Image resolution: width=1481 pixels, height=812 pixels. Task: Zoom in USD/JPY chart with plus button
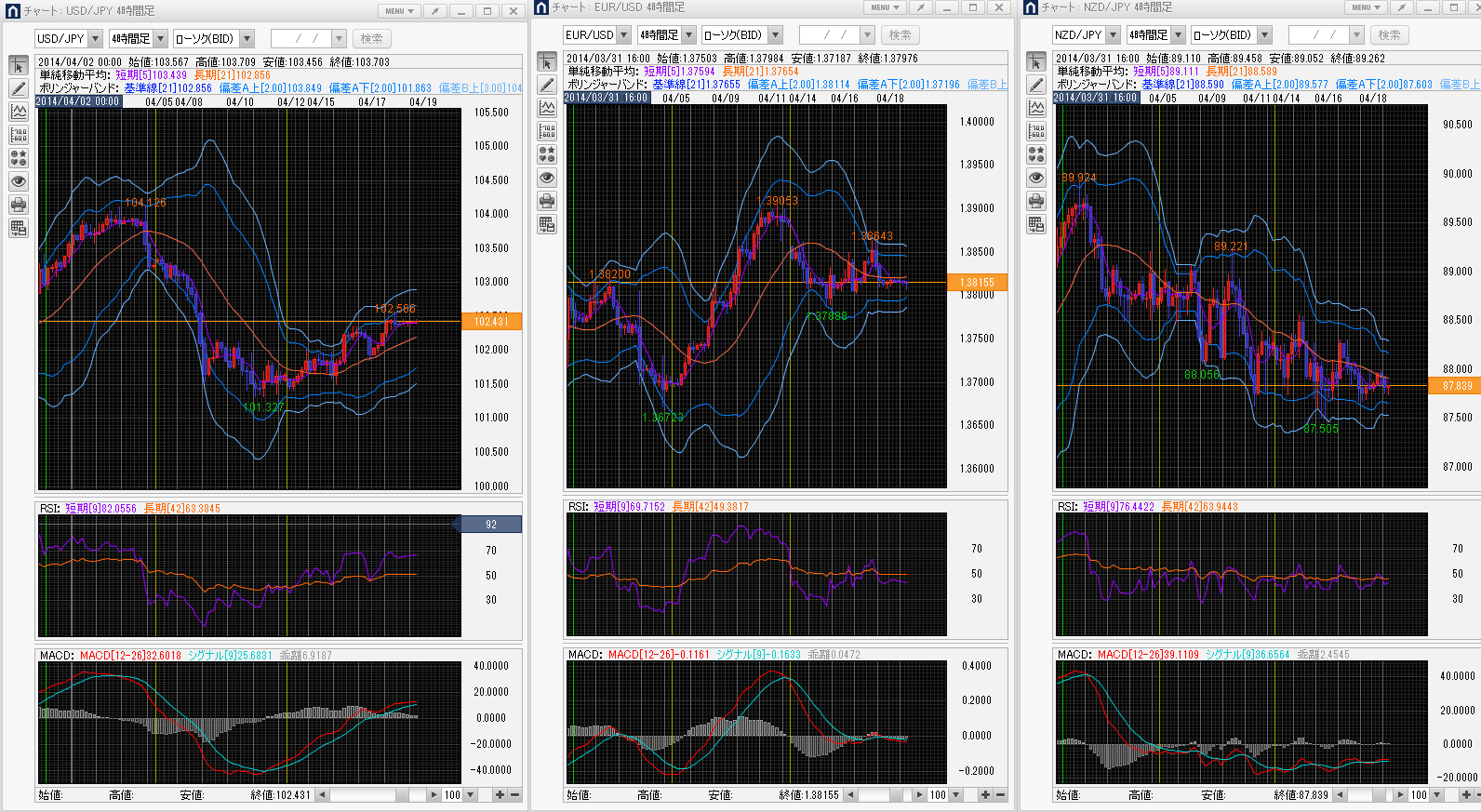coord(500,795)
